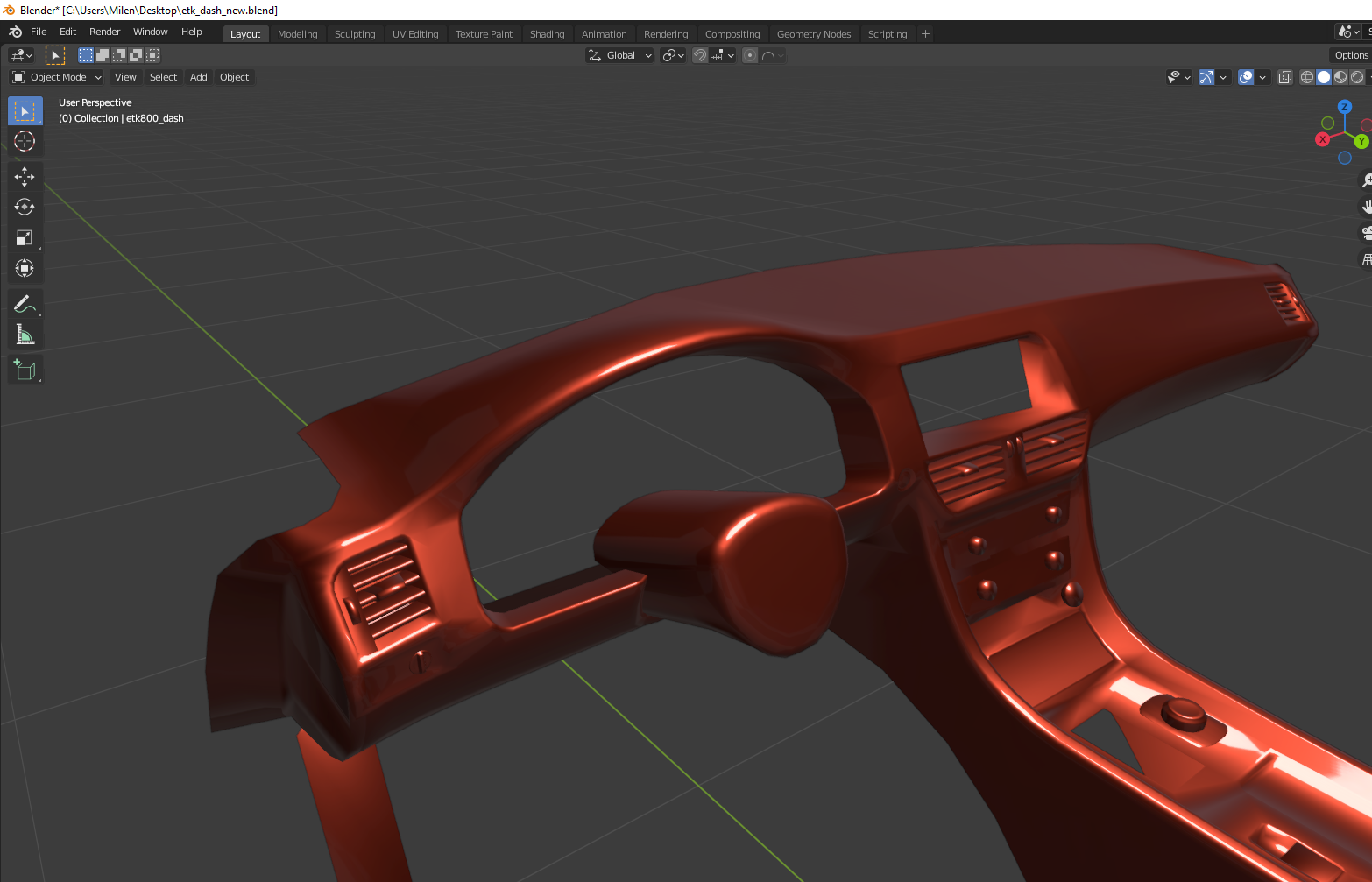Switch to the Sculpting workspace tab
This screenshot has width=1372, height=882.
point(355,34)
